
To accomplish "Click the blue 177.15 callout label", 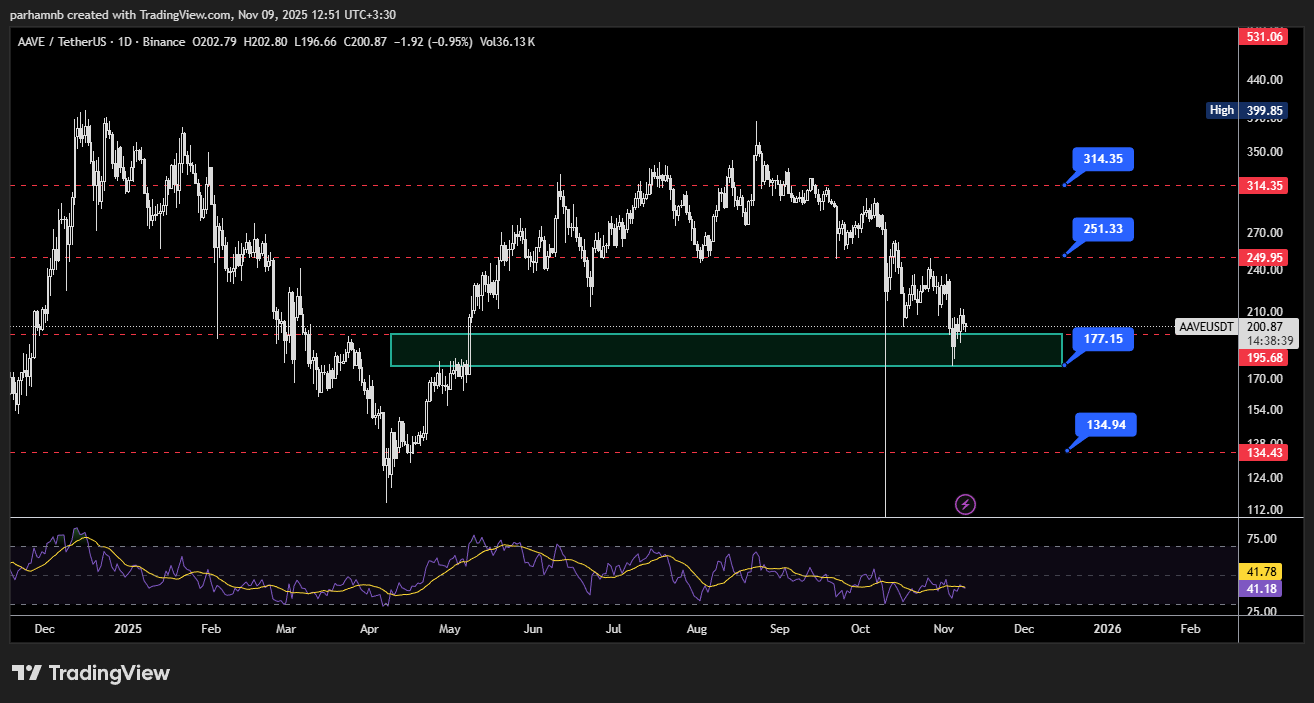I will point(1103,339).
